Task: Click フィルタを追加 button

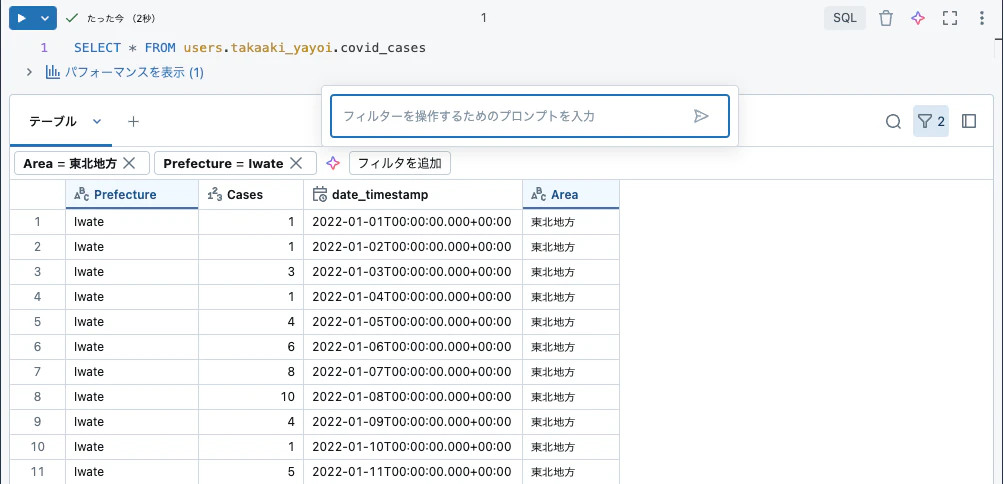Action: click(x=400, y=163)
